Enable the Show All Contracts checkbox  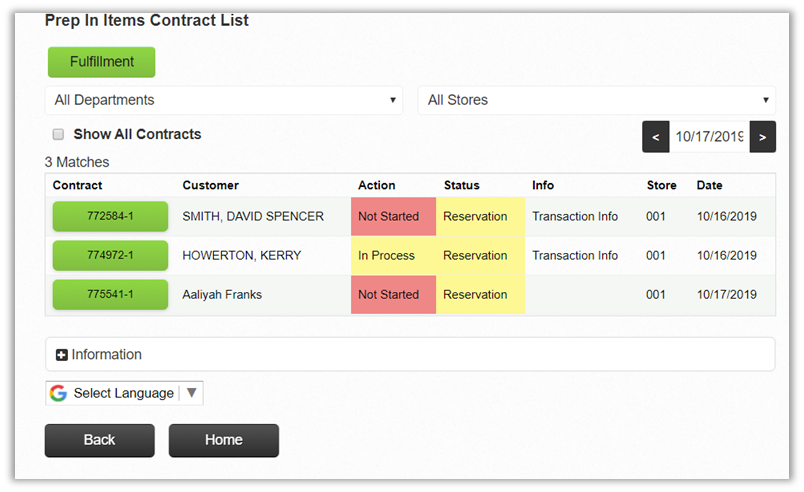coord(58,134)
